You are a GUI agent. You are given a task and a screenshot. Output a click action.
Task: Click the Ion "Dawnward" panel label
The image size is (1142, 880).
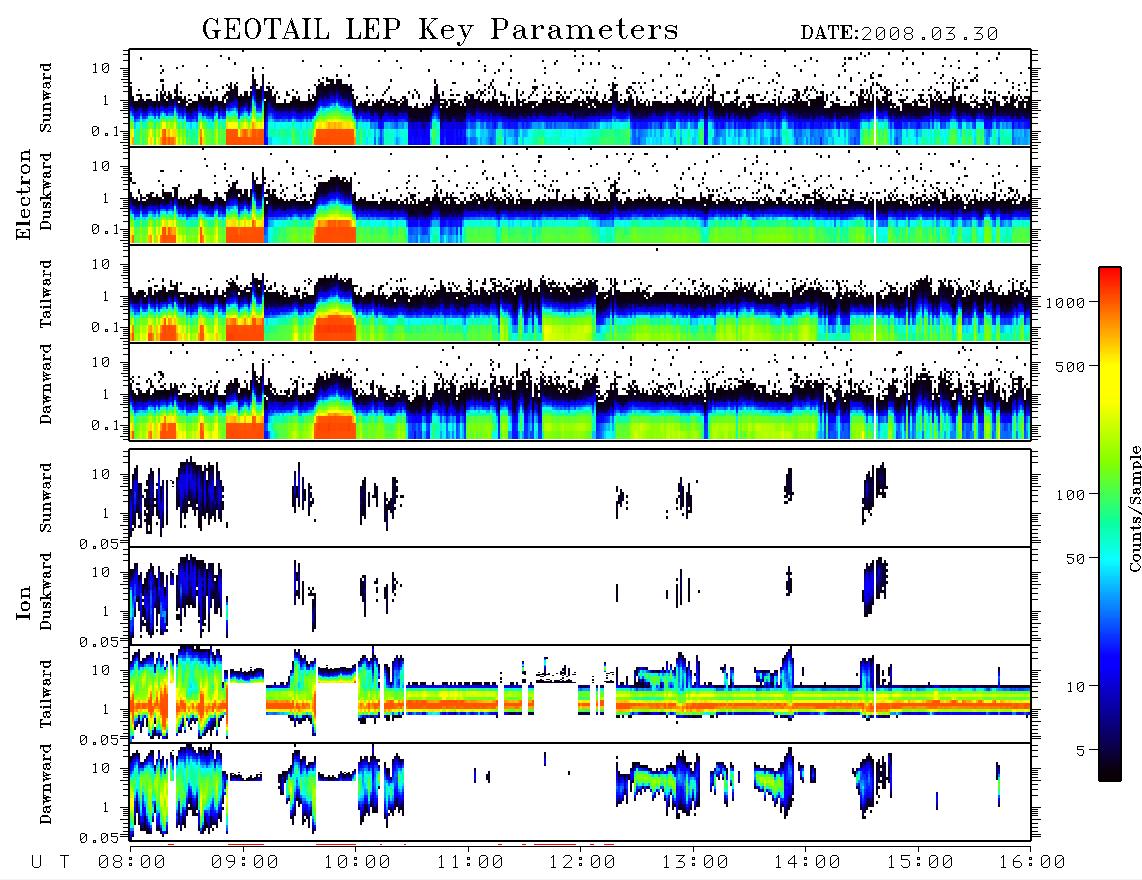click(46, 784)
